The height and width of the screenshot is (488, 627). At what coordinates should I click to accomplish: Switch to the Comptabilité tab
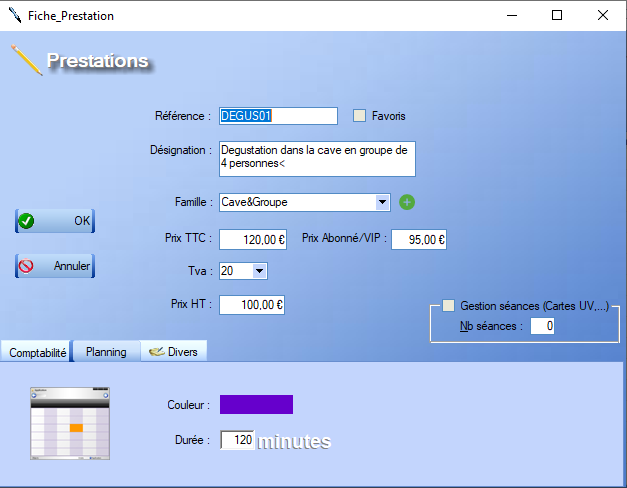tap(37, 352)
